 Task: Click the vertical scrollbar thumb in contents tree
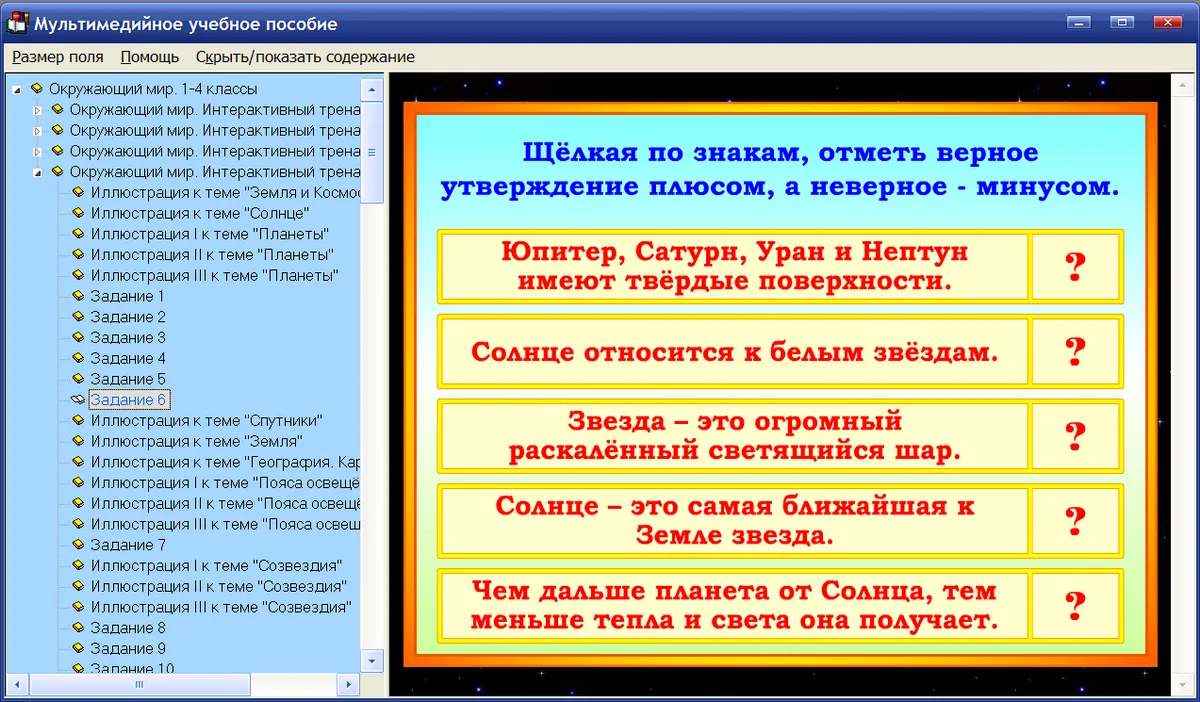click(x=372, y=152)
